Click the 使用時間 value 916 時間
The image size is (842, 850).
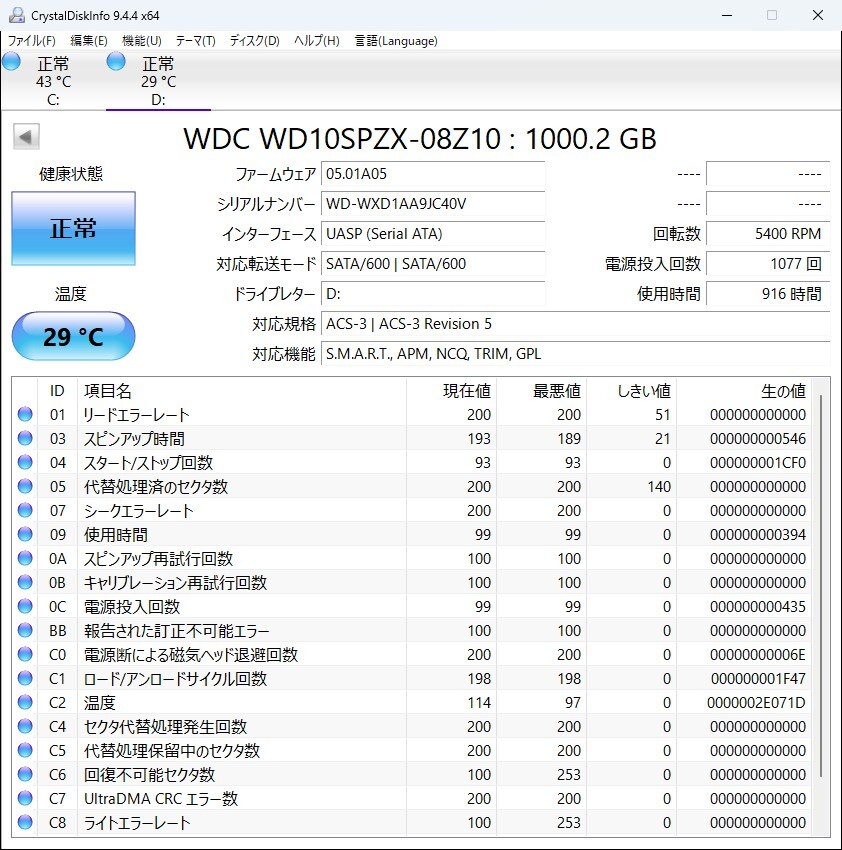[x=768, y=294]
